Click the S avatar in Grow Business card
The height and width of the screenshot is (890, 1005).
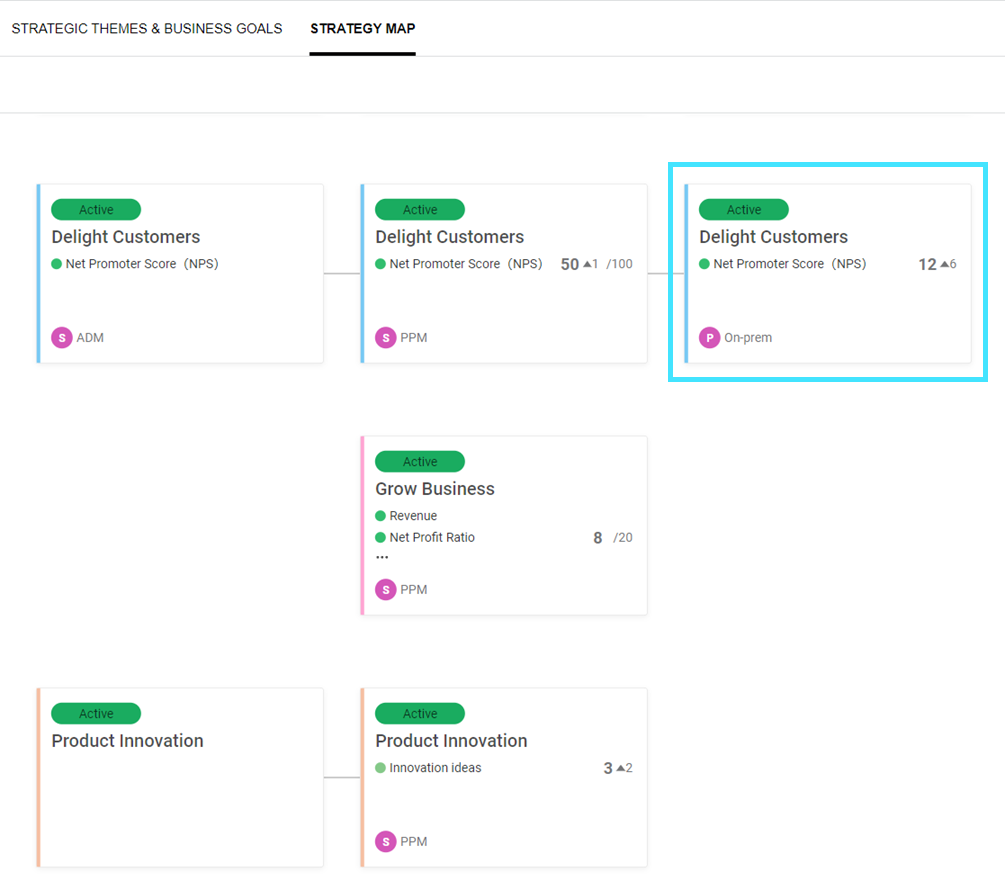tap(386, 590)
